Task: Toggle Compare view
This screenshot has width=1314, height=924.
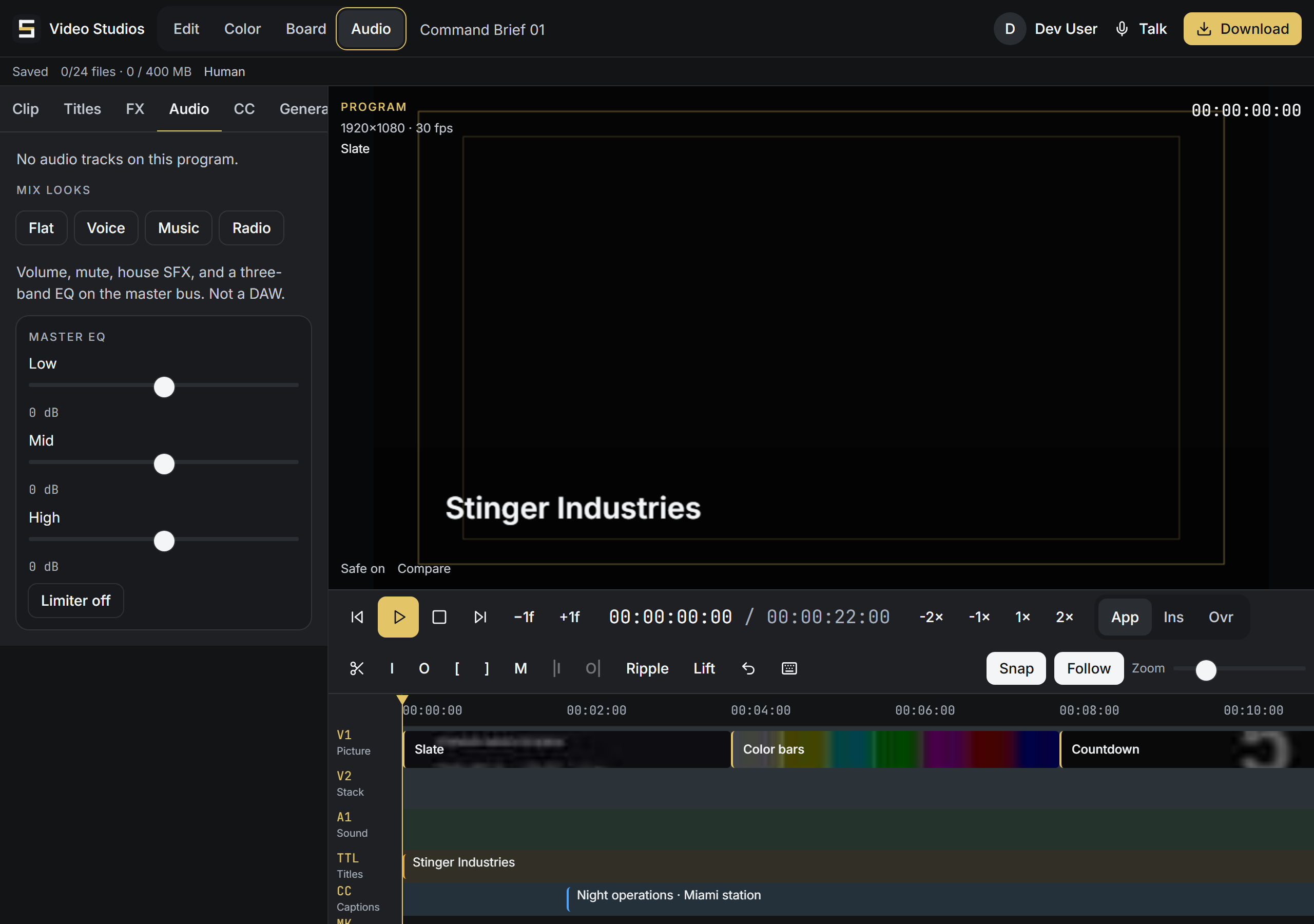Action: click(424, 568)
